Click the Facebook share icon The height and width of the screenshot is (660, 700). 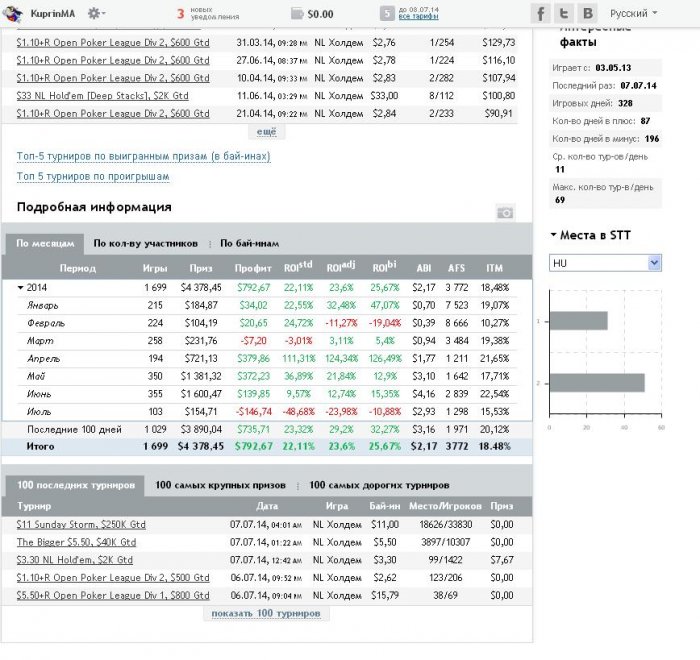point(541,14)
